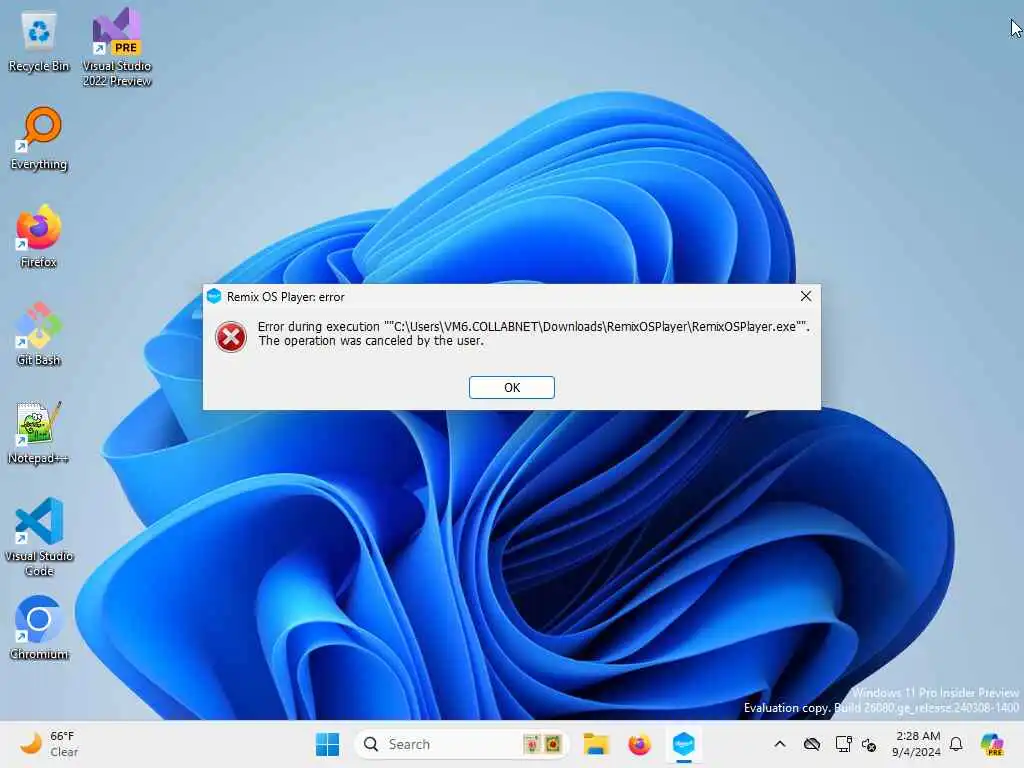Click OK in the Remix OS Player error dialog
1024x768 pixels.
(511, 387)
